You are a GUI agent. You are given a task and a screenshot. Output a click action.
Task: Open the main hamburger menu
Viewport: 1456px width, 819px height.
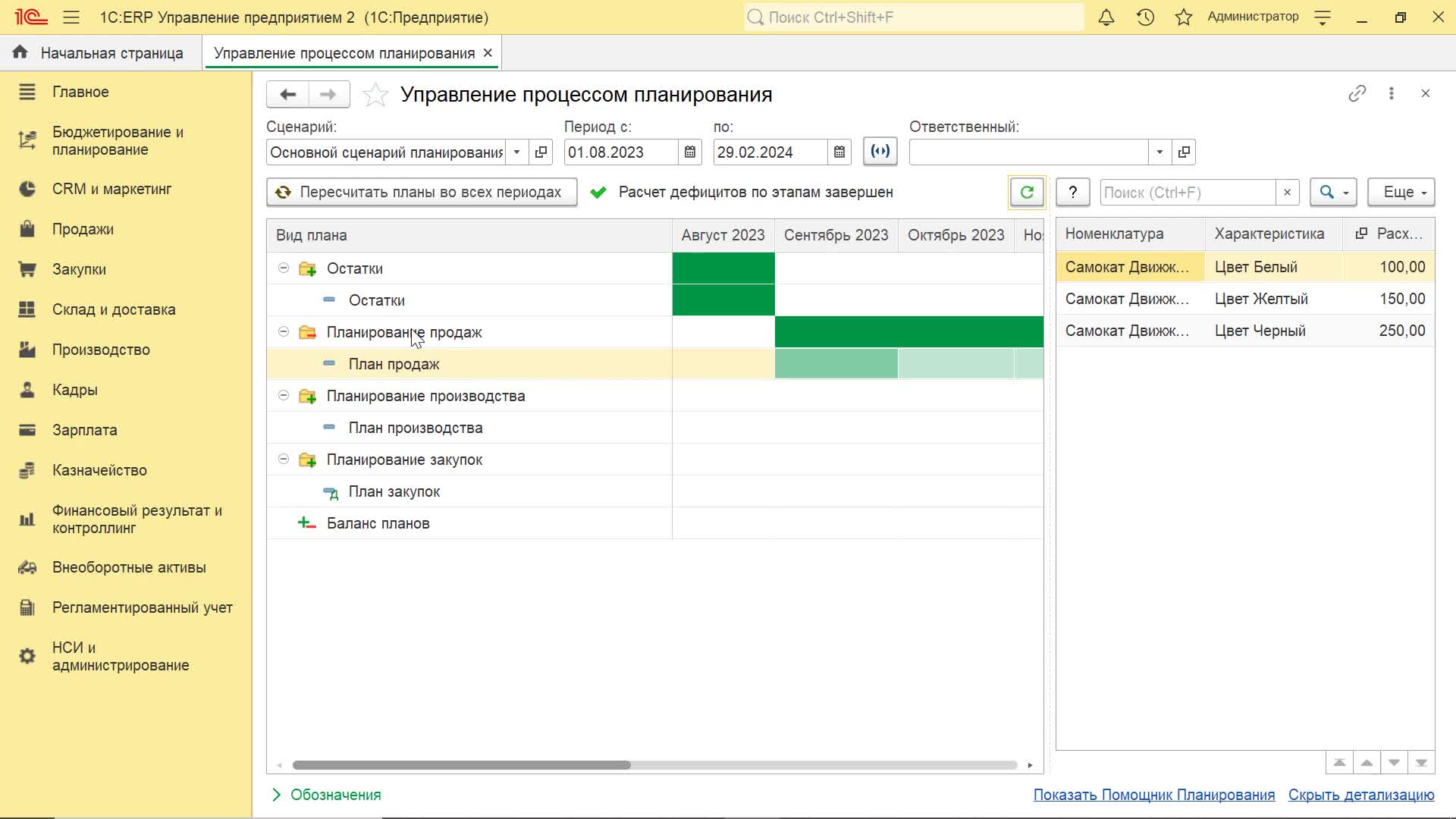pyautogui.click(x=71, y=17)
